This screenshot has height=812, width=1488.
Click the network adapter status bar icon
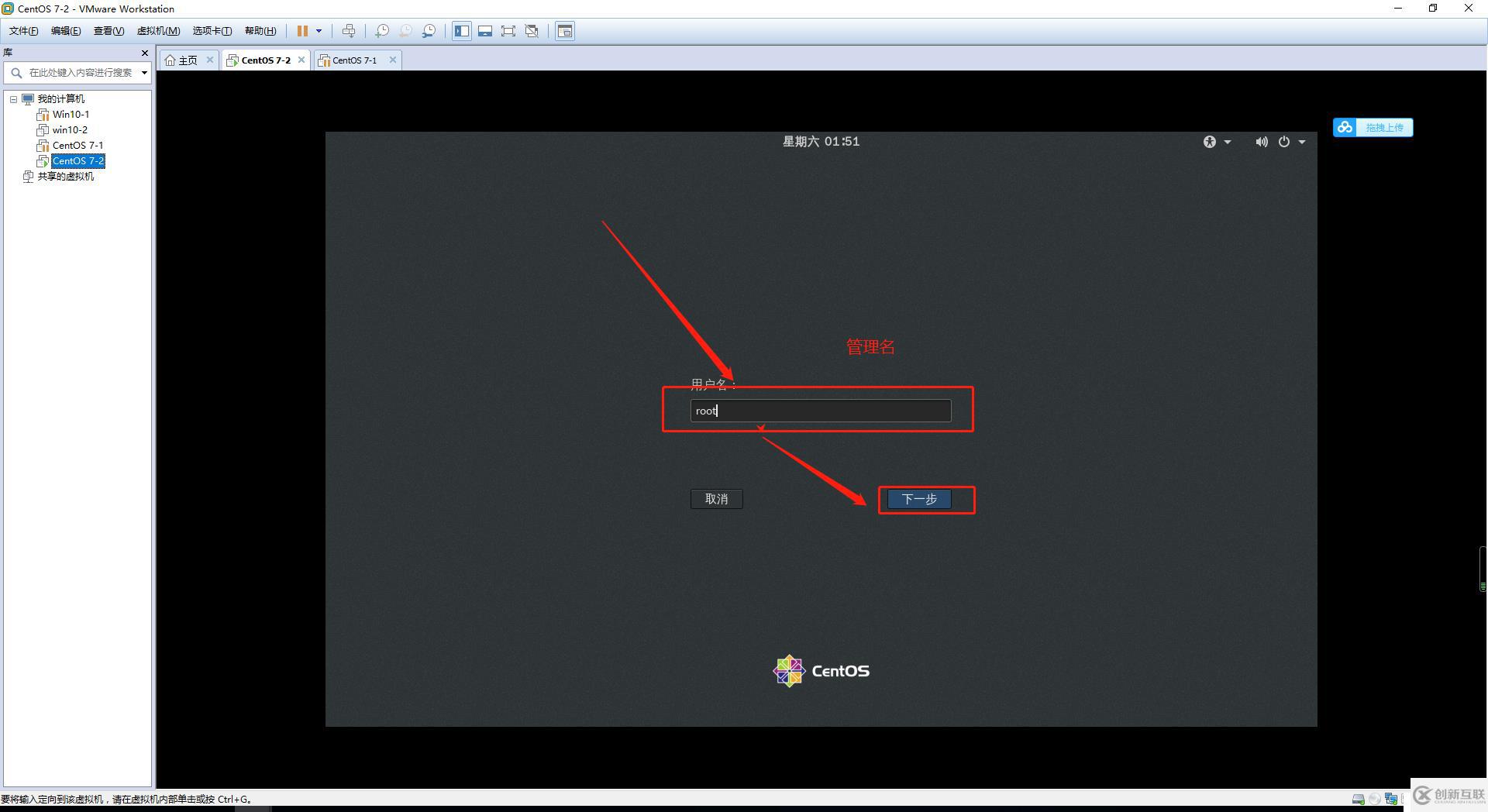tap(1391, 799)
